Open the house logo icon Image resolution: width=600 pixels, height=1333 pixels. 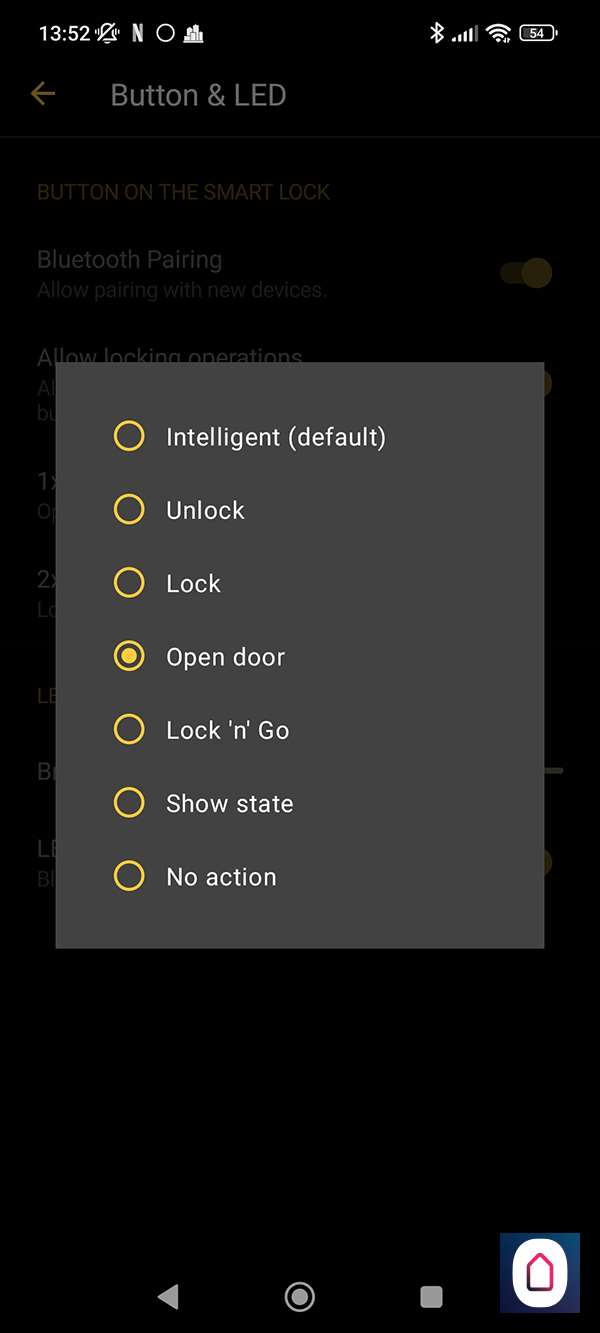(x=539, y=1272)
